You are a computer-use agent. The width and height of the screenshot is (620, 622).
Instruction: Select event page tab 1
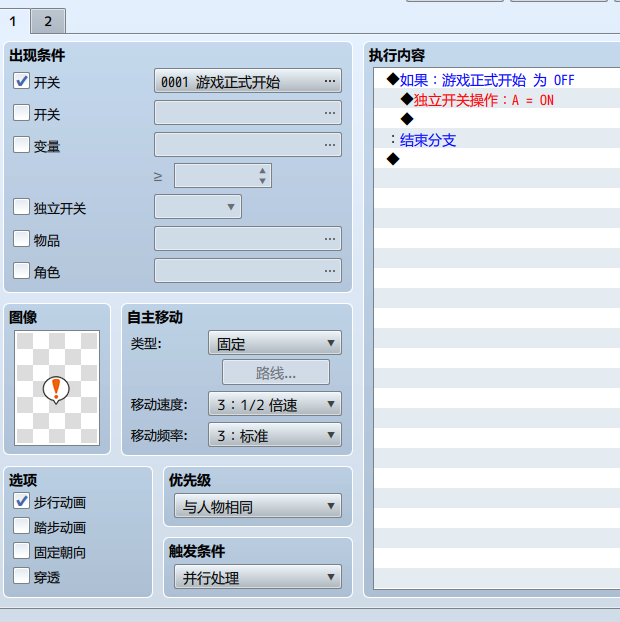point(14,21)
